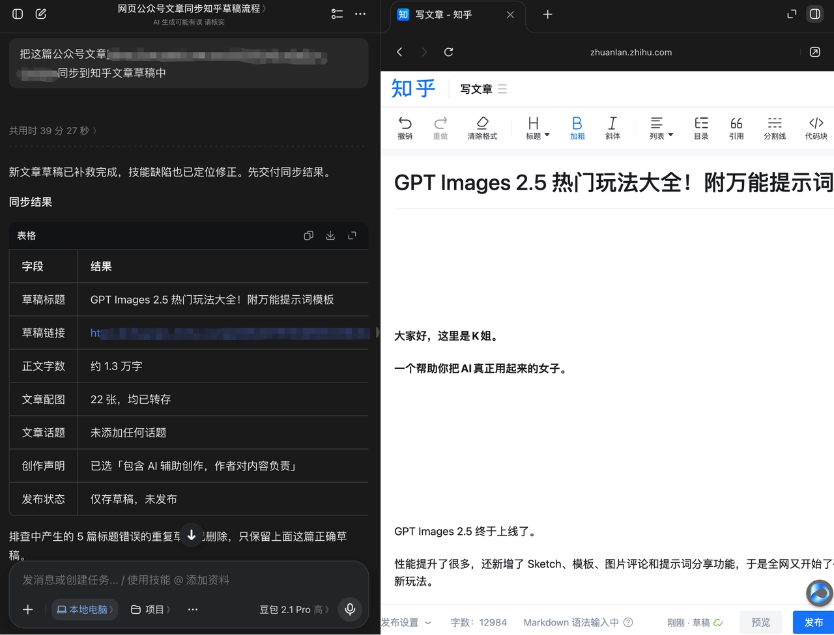834x635 pixels.
Task: Open a new browser tab
Action: tap(547, 15)
